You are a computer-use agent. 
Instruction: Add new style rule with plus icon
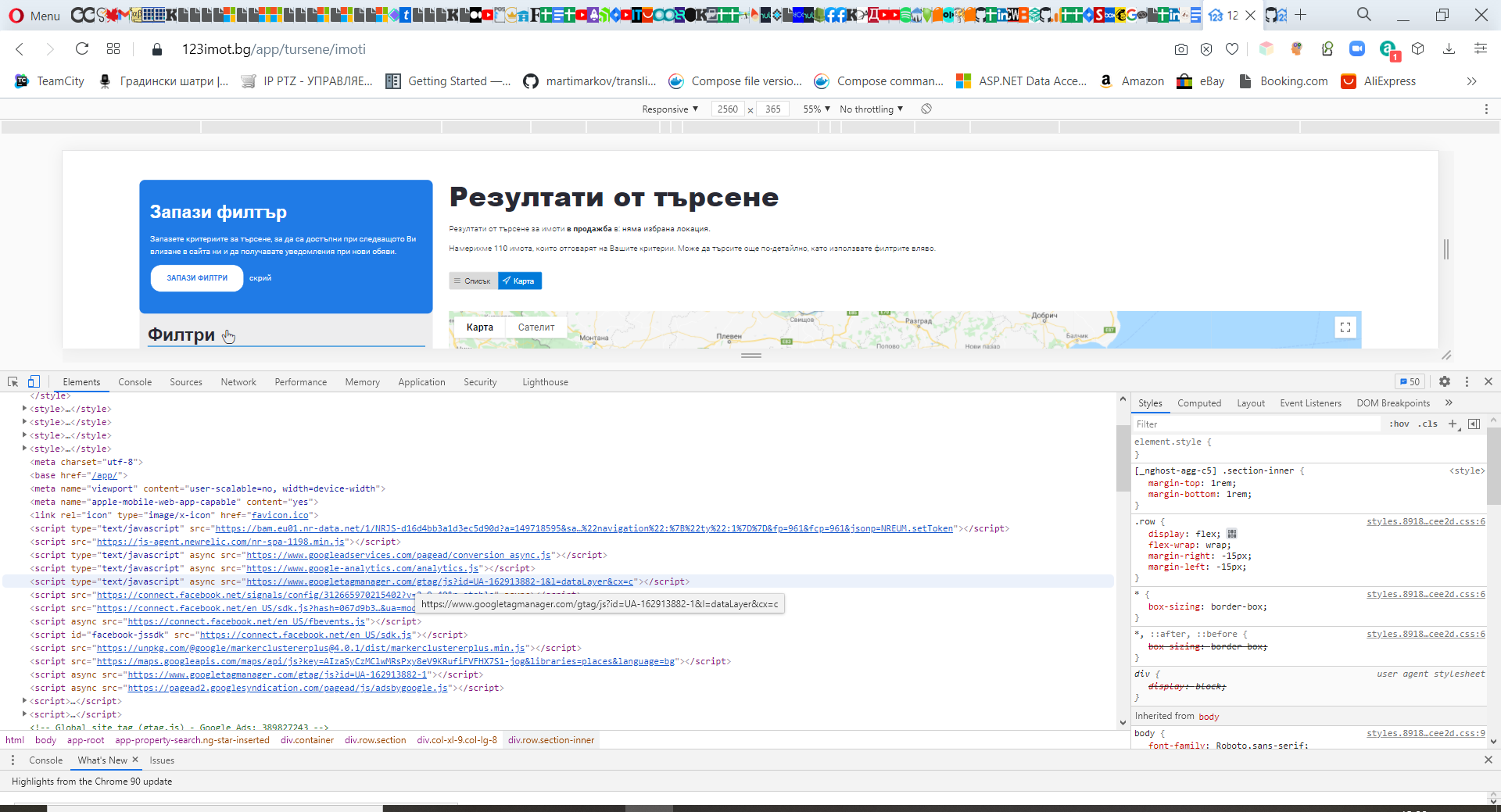[1453, 424]
